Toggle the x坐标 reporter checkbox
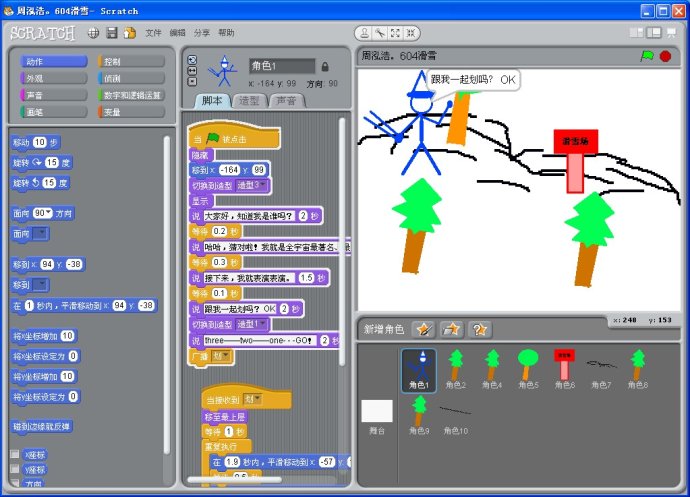The width and height of the screenshot is (690, 497). click(14, 454)
